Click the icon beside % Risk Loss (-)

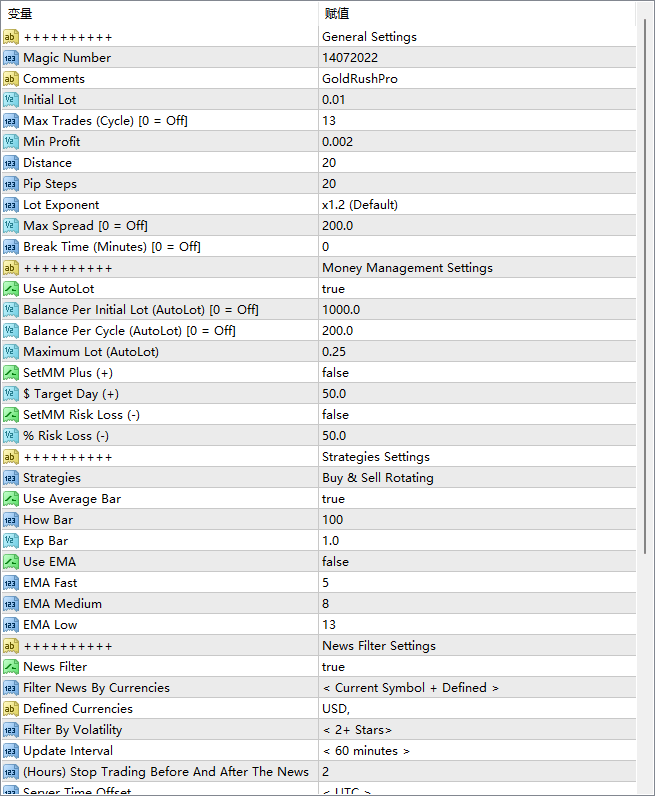coord(11,436)
